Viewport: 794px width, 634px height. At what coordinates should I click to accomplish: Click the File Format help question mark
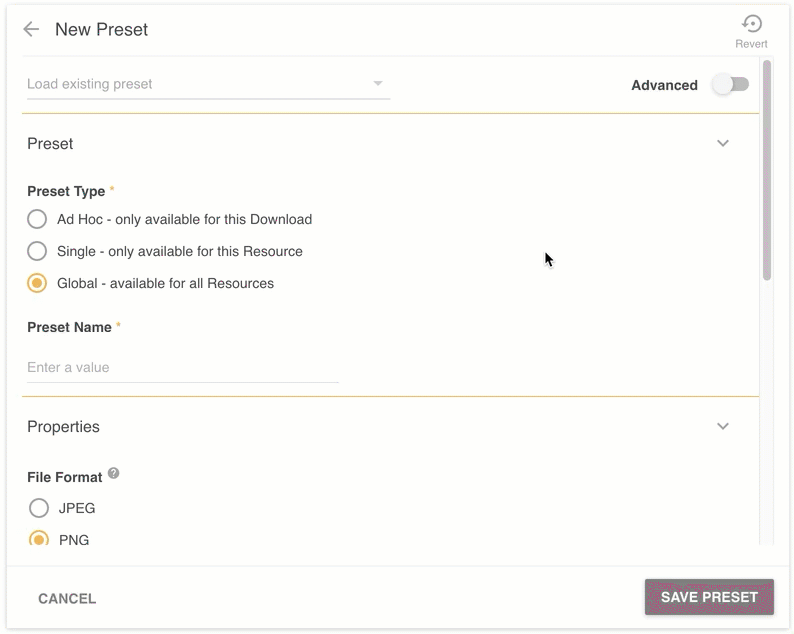114,473
